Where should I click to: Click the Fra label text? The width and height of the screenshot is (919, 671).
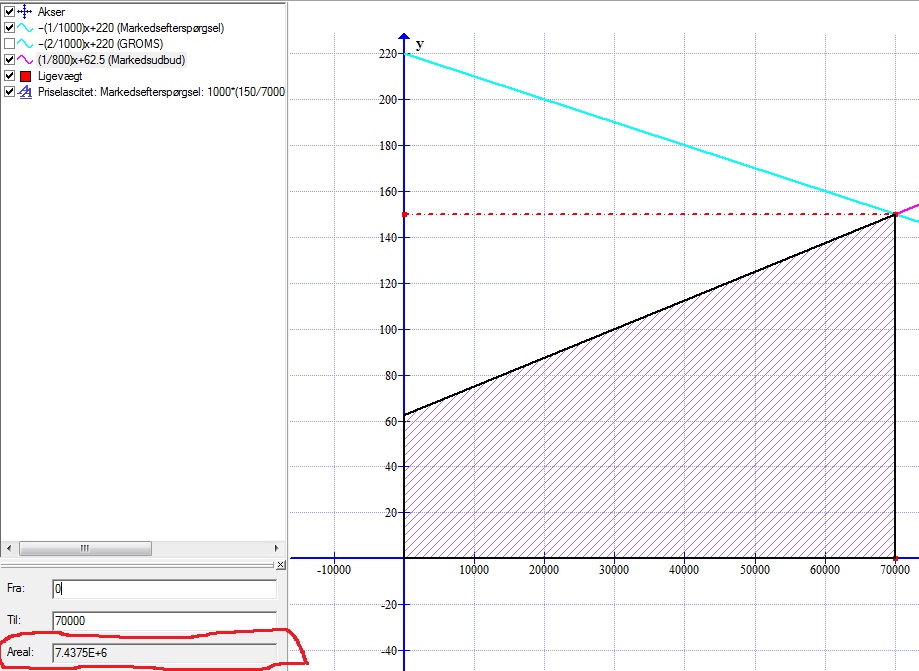pyautogui.click(x=16, y=588)
